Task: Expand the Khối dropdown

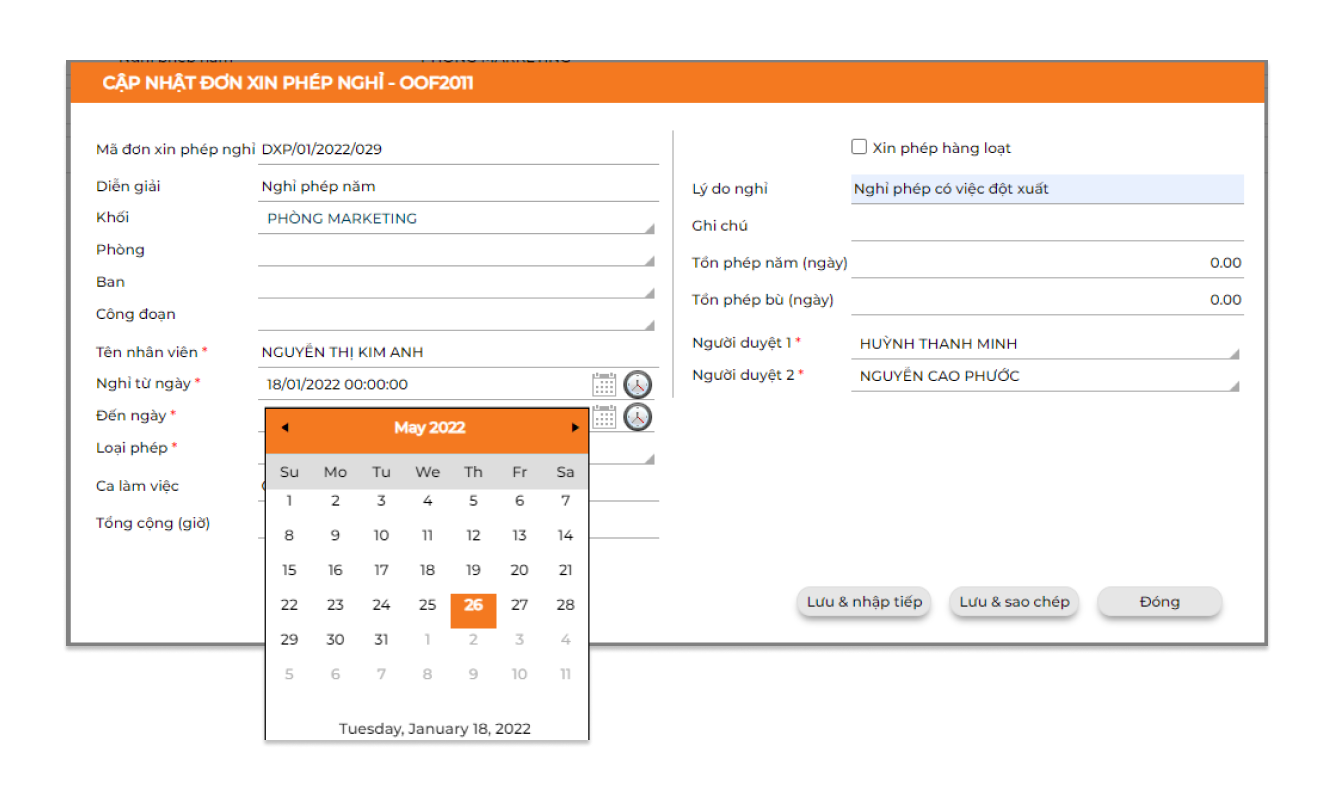Action: [x=649, y=228]
